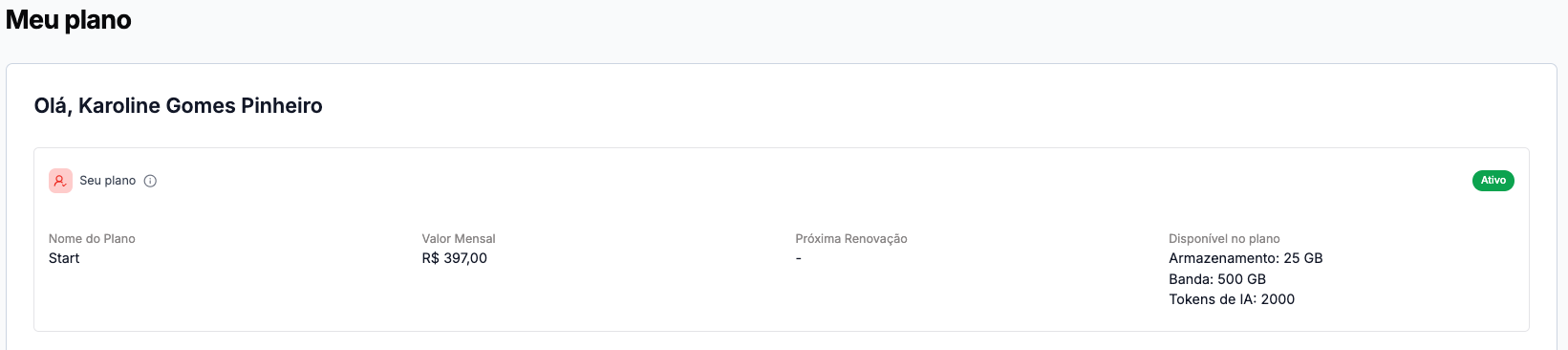
Task: Click the R$ 397,00 monthly value
Action: (x=455, y=258)
